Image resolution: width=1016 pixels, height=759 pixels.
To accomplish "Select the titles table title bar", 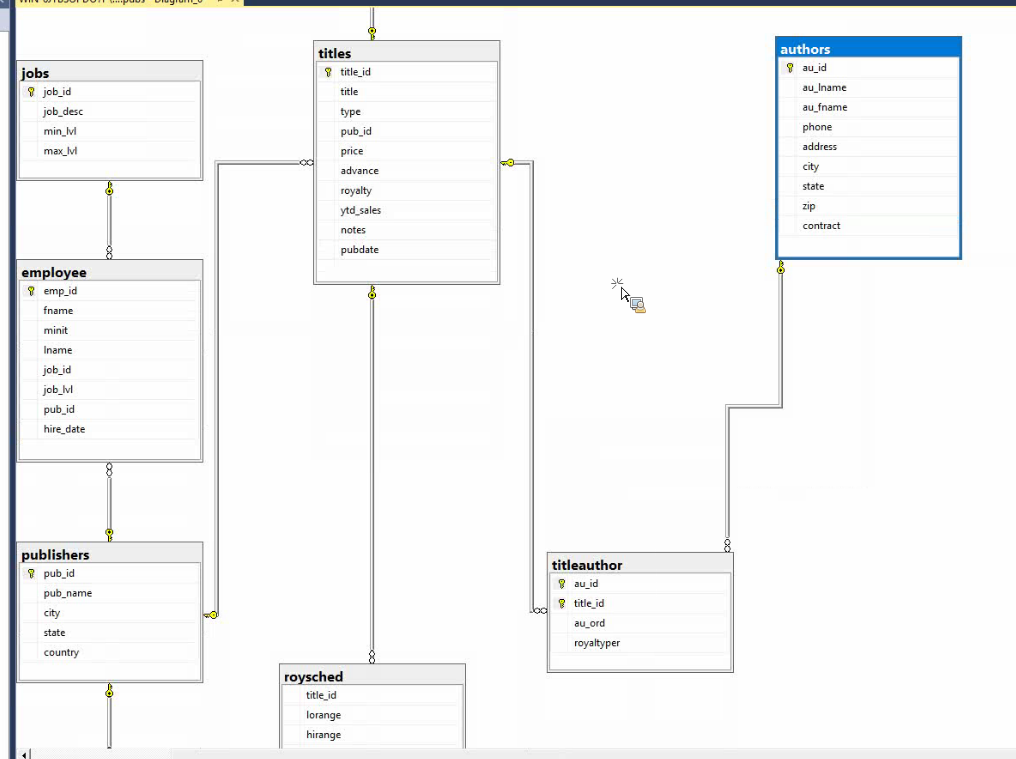I will point(406,53).
